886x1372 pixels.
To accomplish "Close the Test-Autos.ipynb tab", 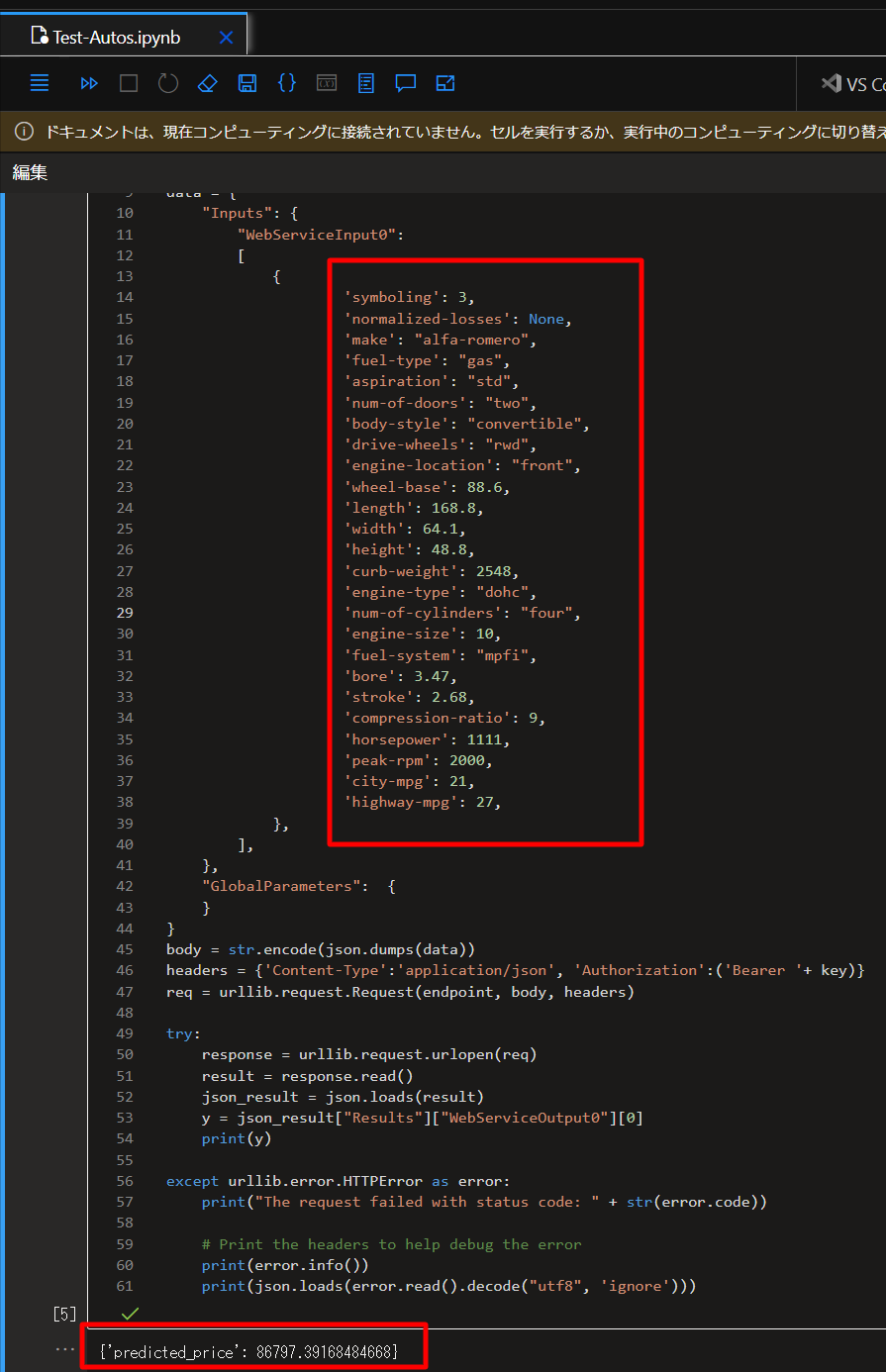I will pos(226,38).
